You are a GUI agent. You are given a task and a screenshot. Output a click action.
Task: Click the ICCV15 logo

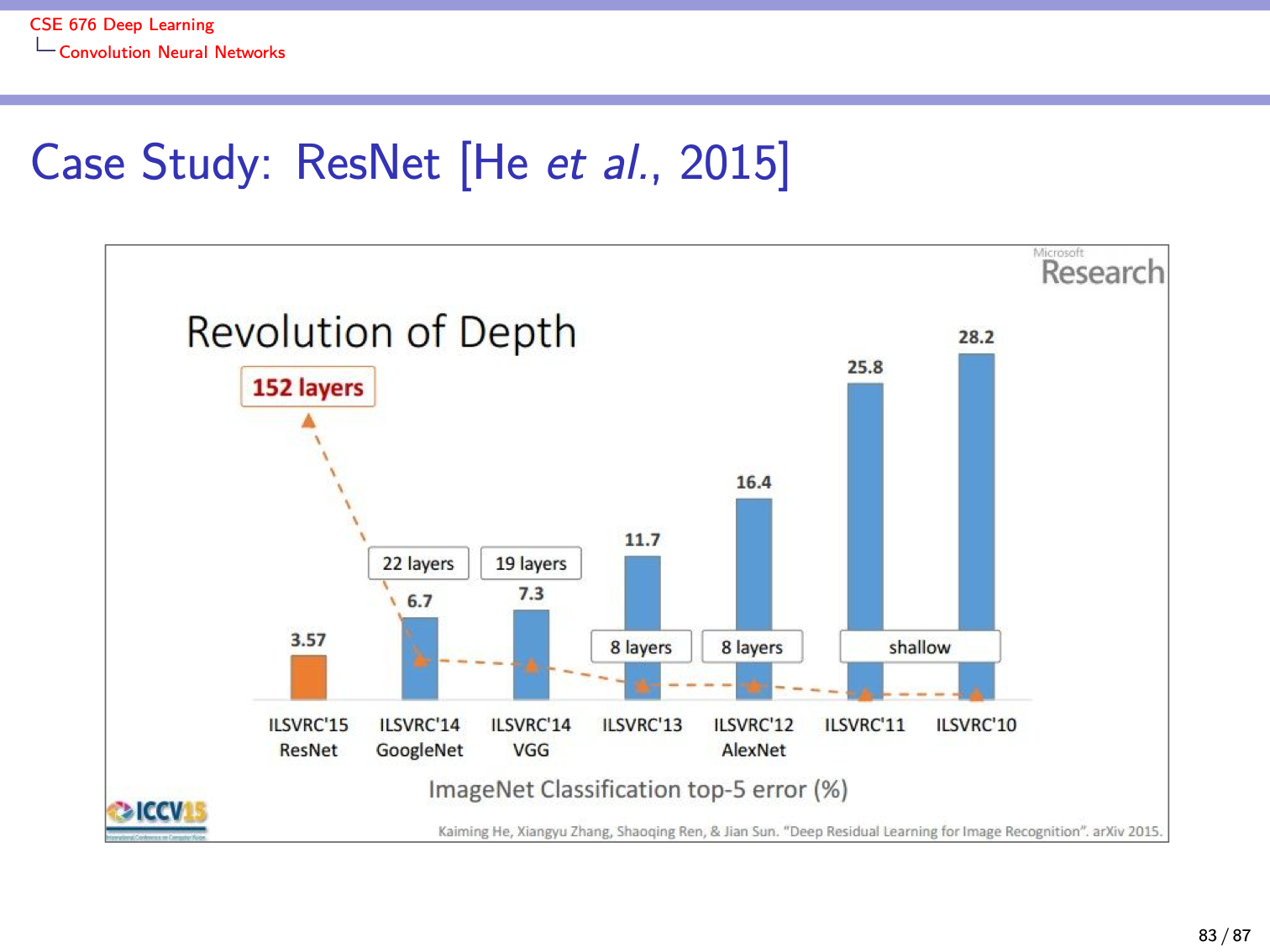click(157, 819)
